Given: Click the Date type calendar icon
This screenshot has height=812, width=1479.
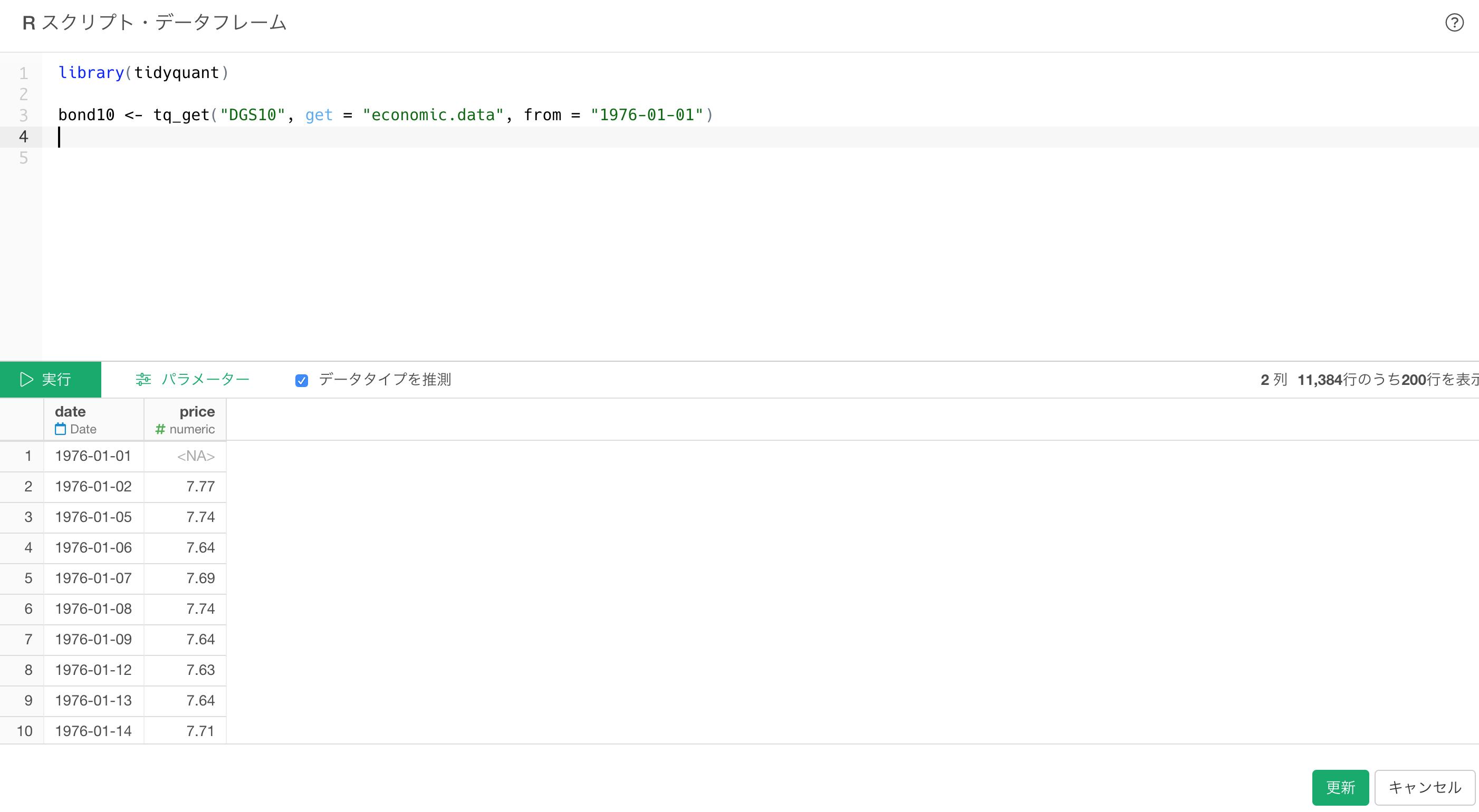Looking at the screenshot, I should [60, 429].
